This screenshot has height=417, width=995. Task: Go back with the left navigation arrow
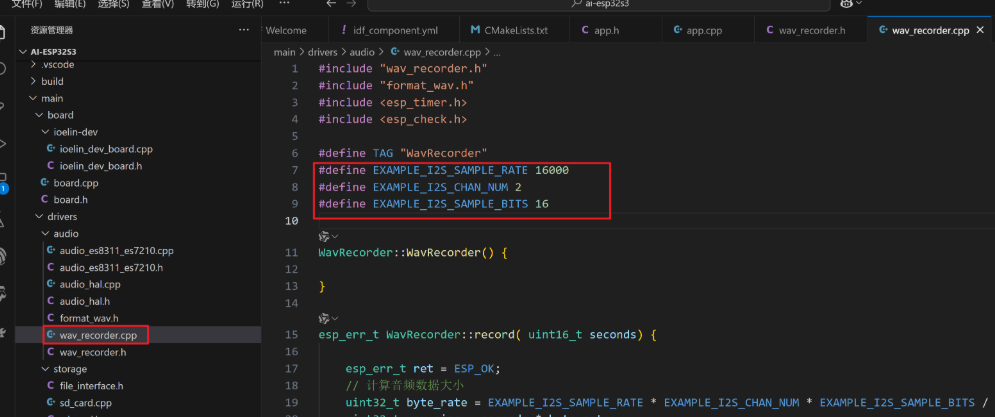pos(331,4)
